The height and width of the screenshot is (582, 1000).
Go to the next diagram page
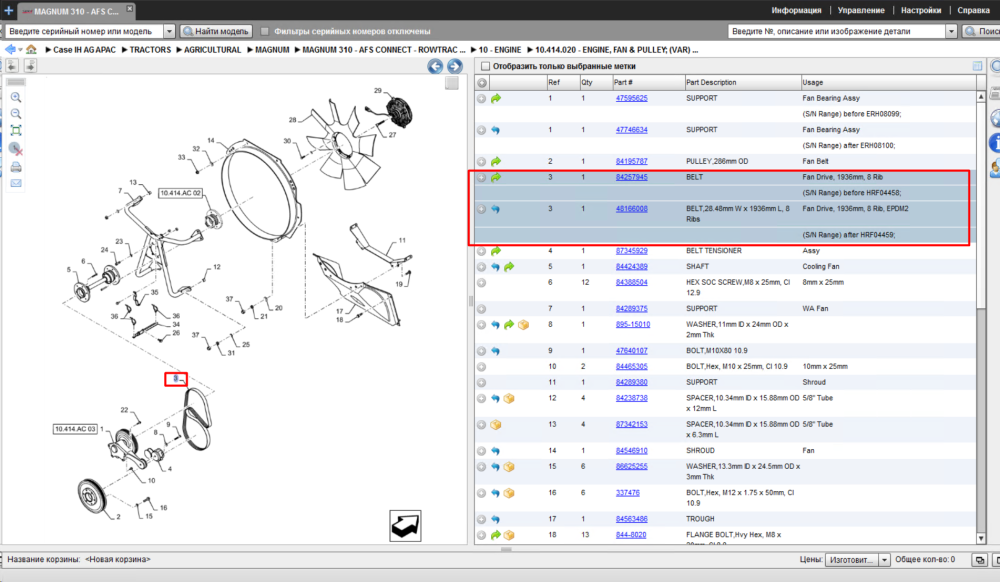(454, 66)
